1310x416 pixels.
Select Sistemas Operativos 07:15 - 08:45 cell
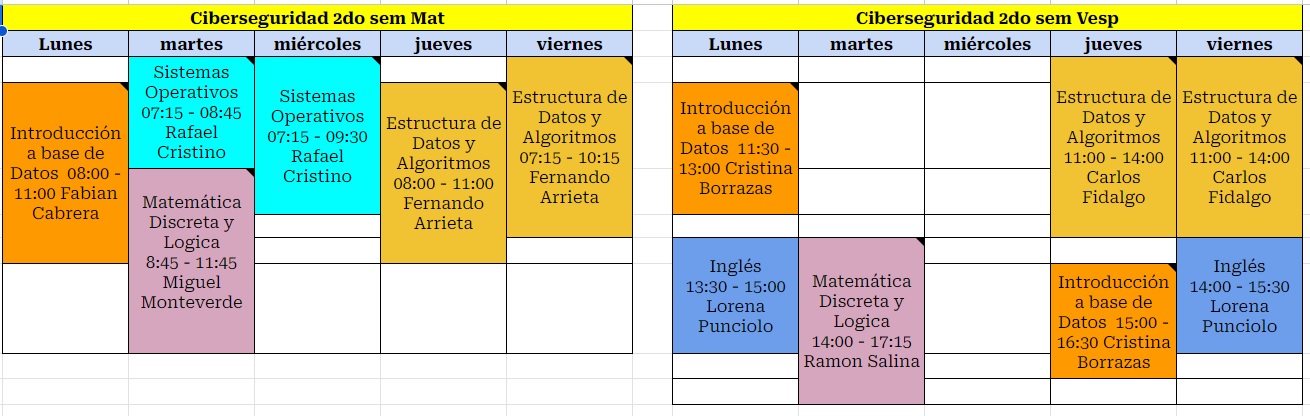(x=191, y=112)
